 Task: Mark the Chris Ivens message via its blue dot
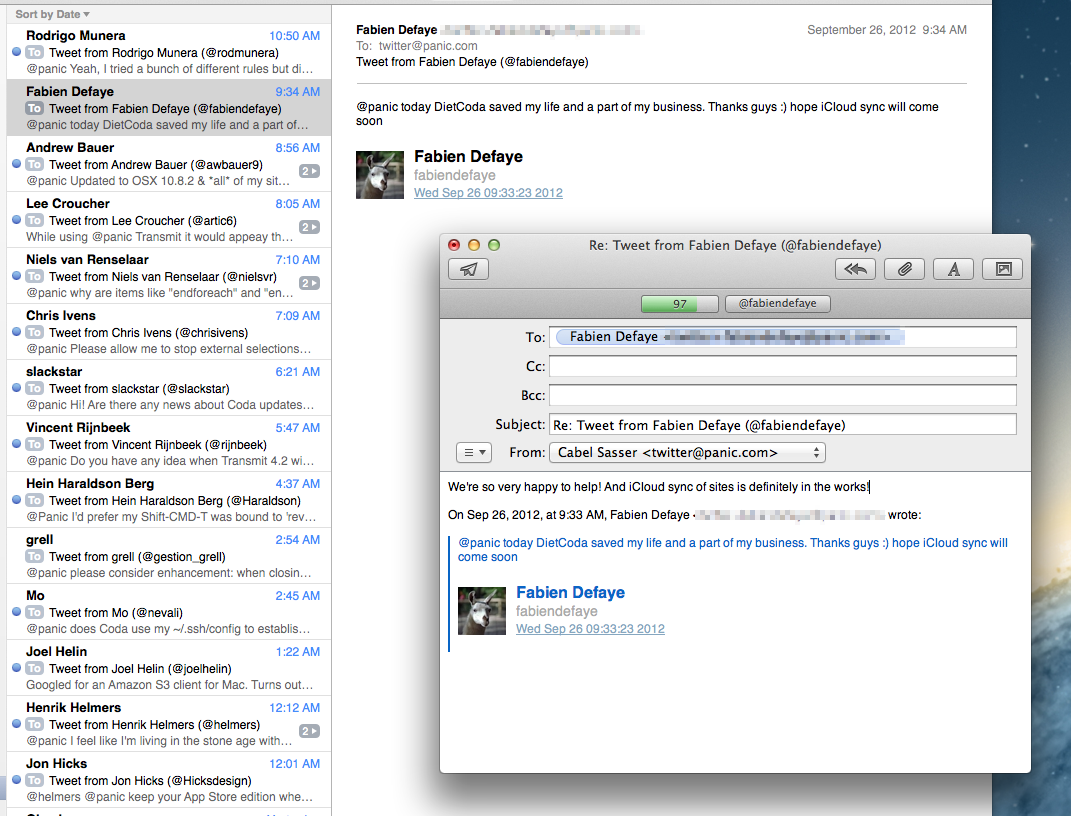click(16, 331)
